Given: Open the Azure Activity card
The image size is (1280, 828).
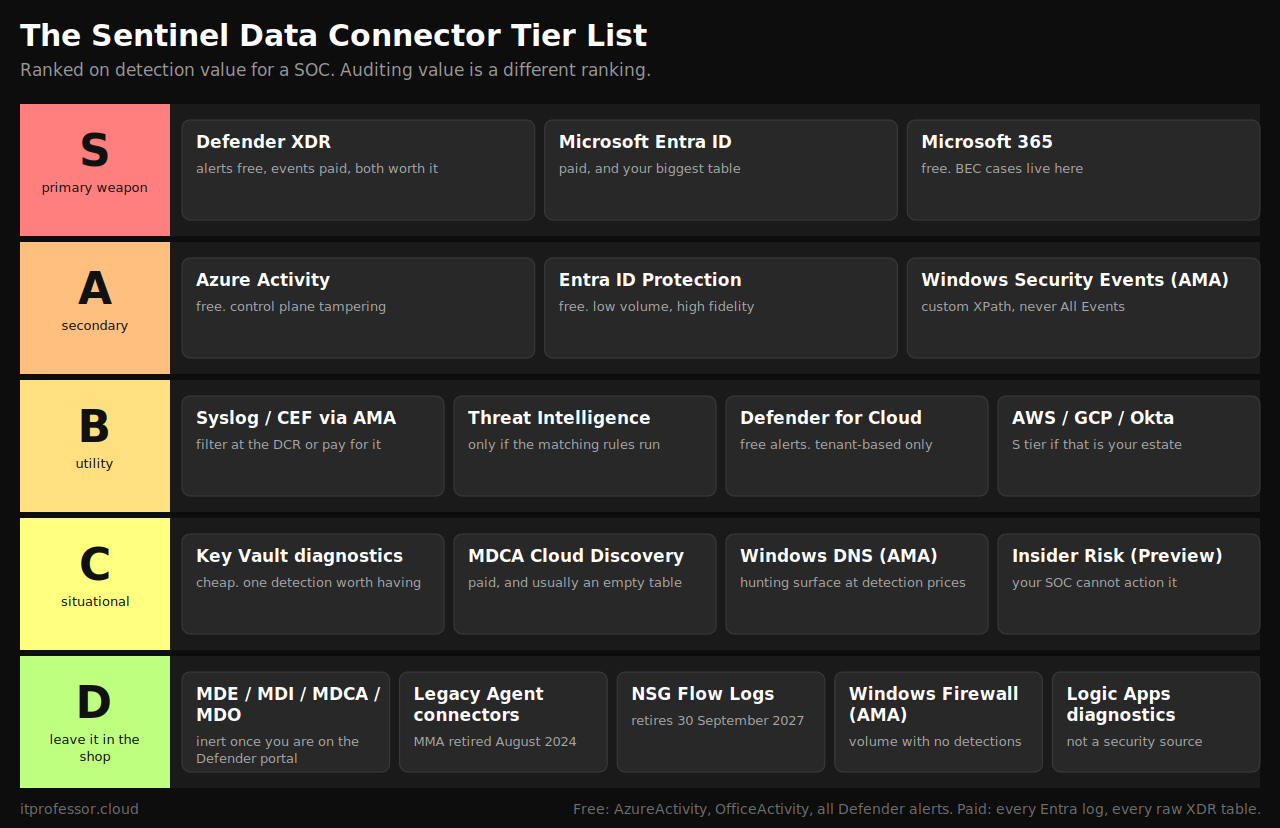Looking at the screenshot, I should tap(358, 308).
